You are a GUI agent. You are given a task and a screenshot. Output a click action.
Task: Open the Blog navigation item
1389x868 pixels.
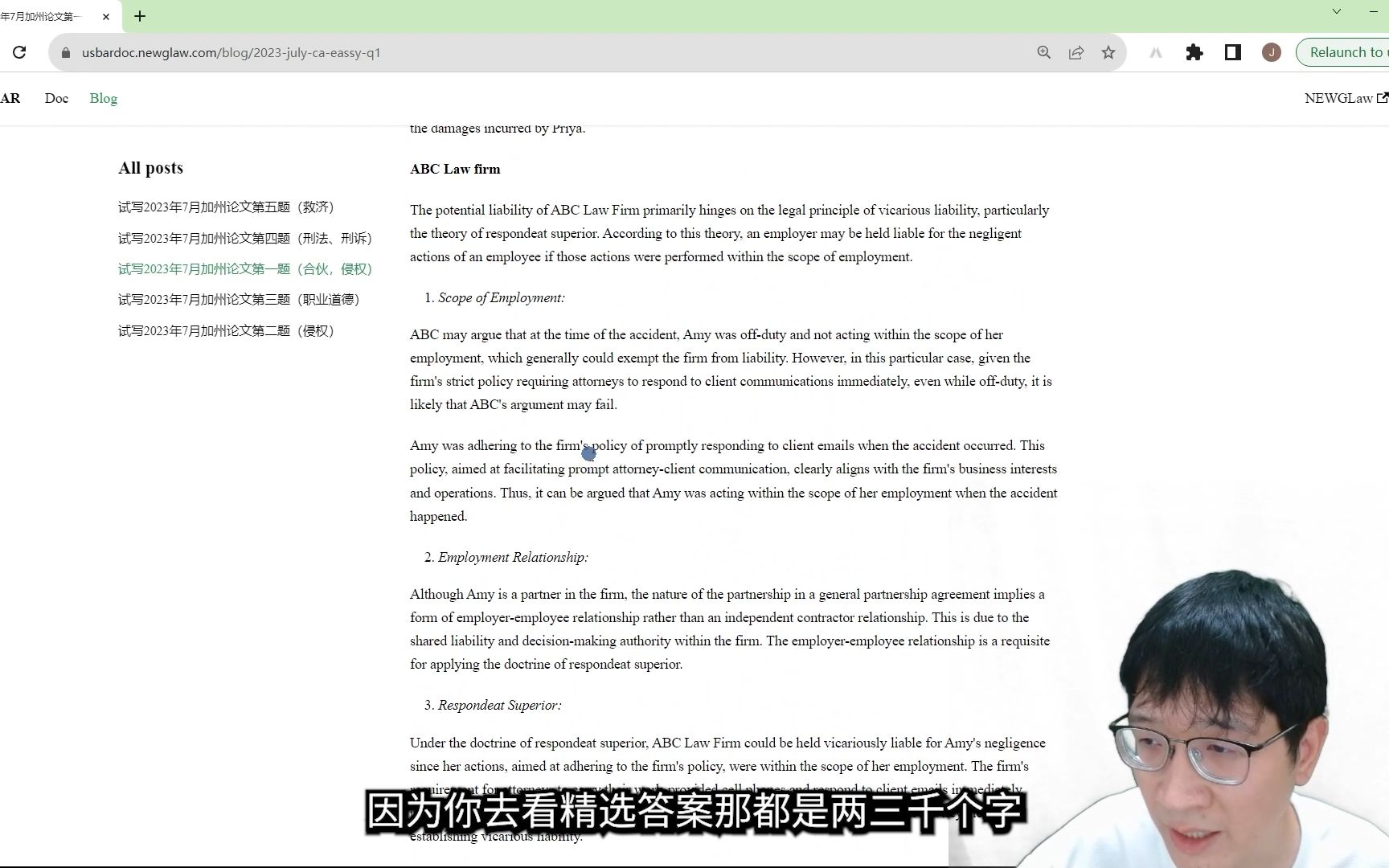pos(104,98)
